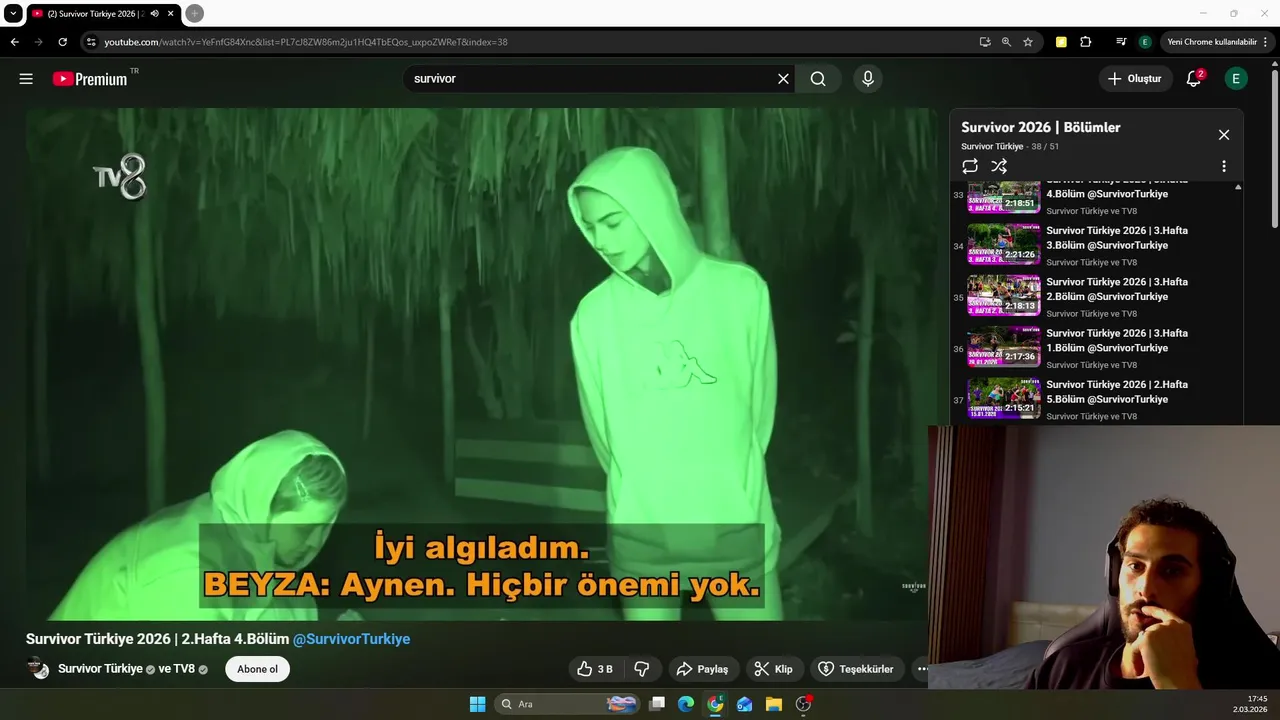The width and height of the screenshot is (1280, 720).
Task: Start voice search with microphone icon
Action: pyautogui.click(x=867, y=79)
